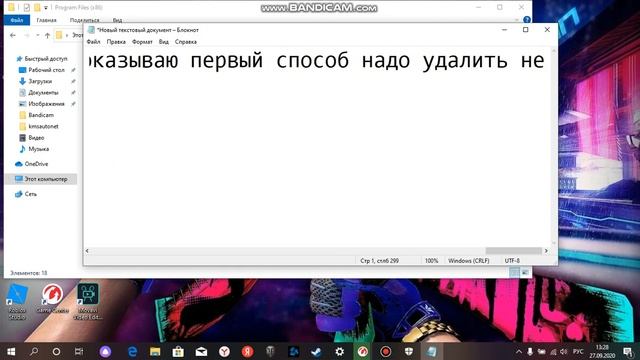640x360 pixels.
Task: Open the Файл menu in Notepad
Action: pos(93,42)
